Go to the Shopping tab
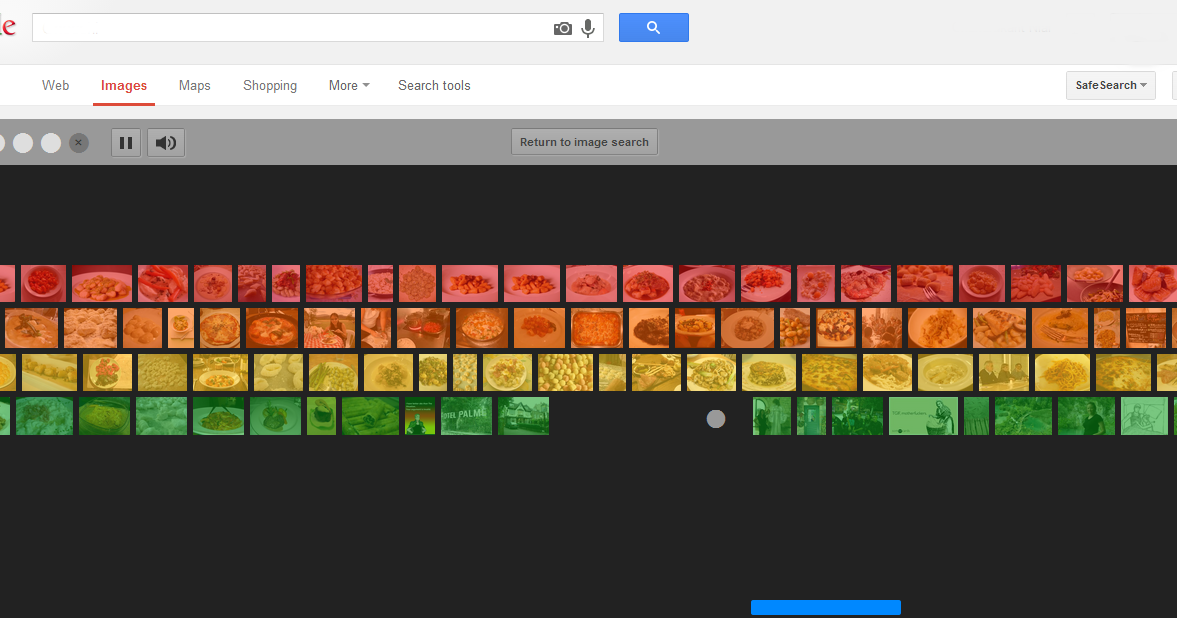The height and width of the screenshot is (618, 1177). click(269, 86)
